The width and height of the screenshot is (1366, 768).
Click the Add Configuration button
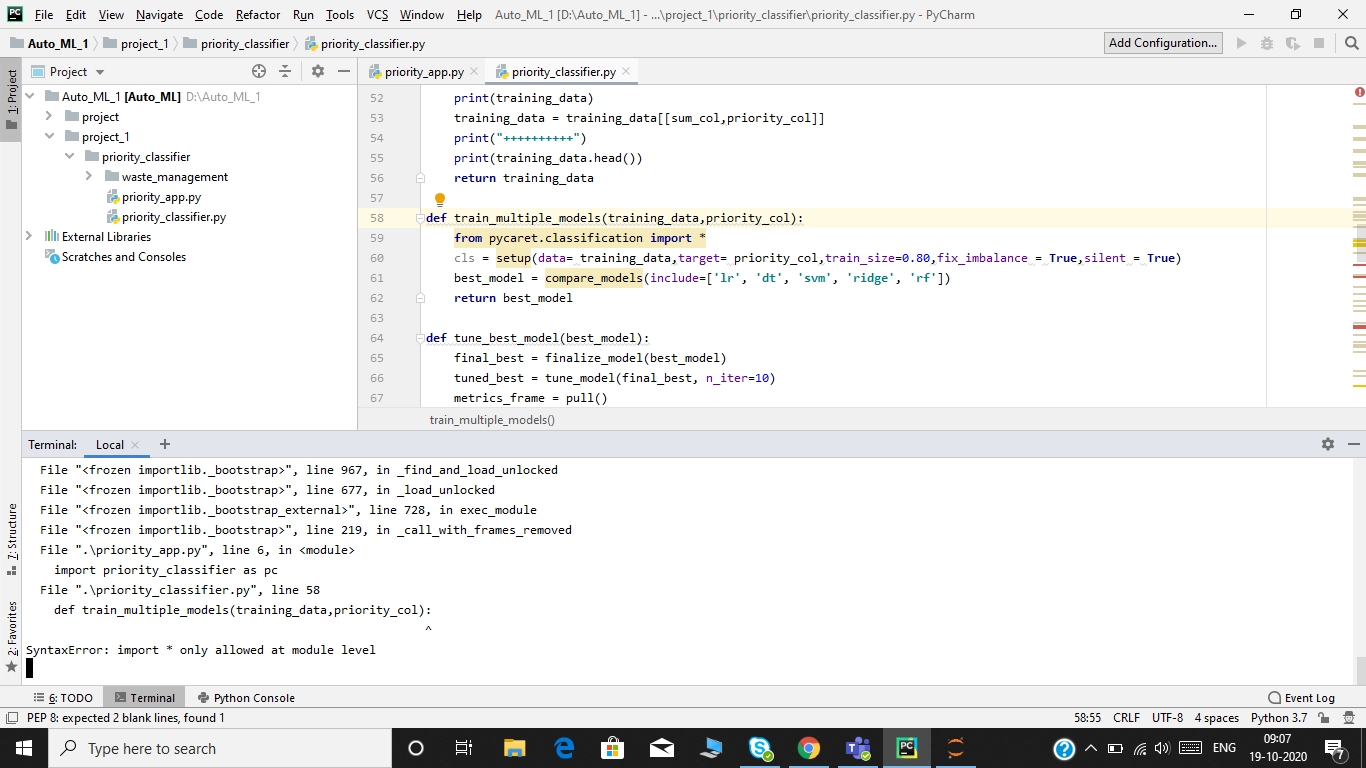[1163, 43]
